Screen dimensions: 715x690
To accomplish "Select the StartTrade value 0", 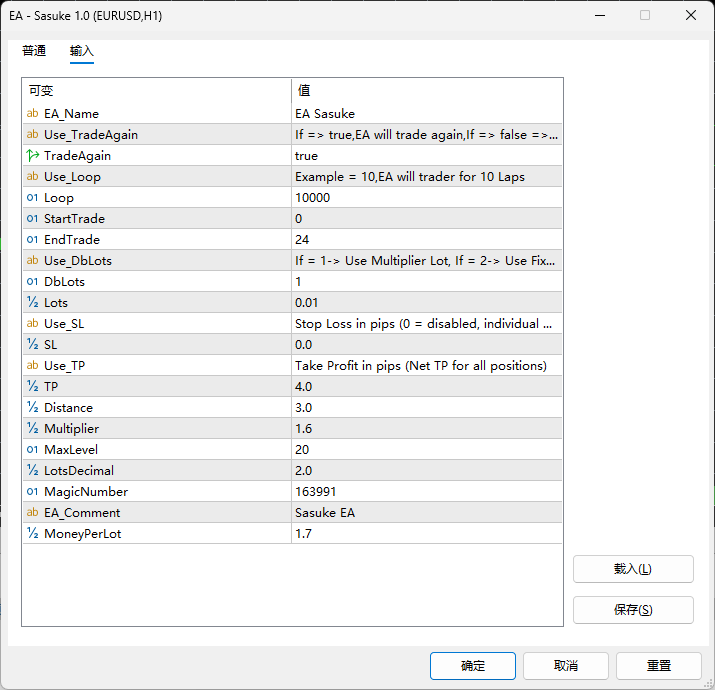I will pyautogui.click(x=298, y=218).
